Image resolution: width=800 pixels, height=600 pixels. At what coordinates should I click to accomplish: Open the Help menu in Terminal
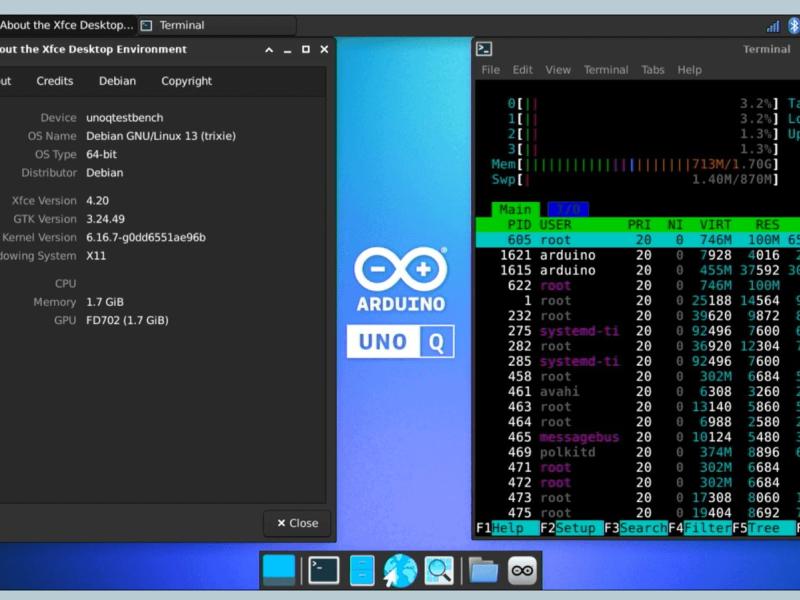(x=689, y=70)
